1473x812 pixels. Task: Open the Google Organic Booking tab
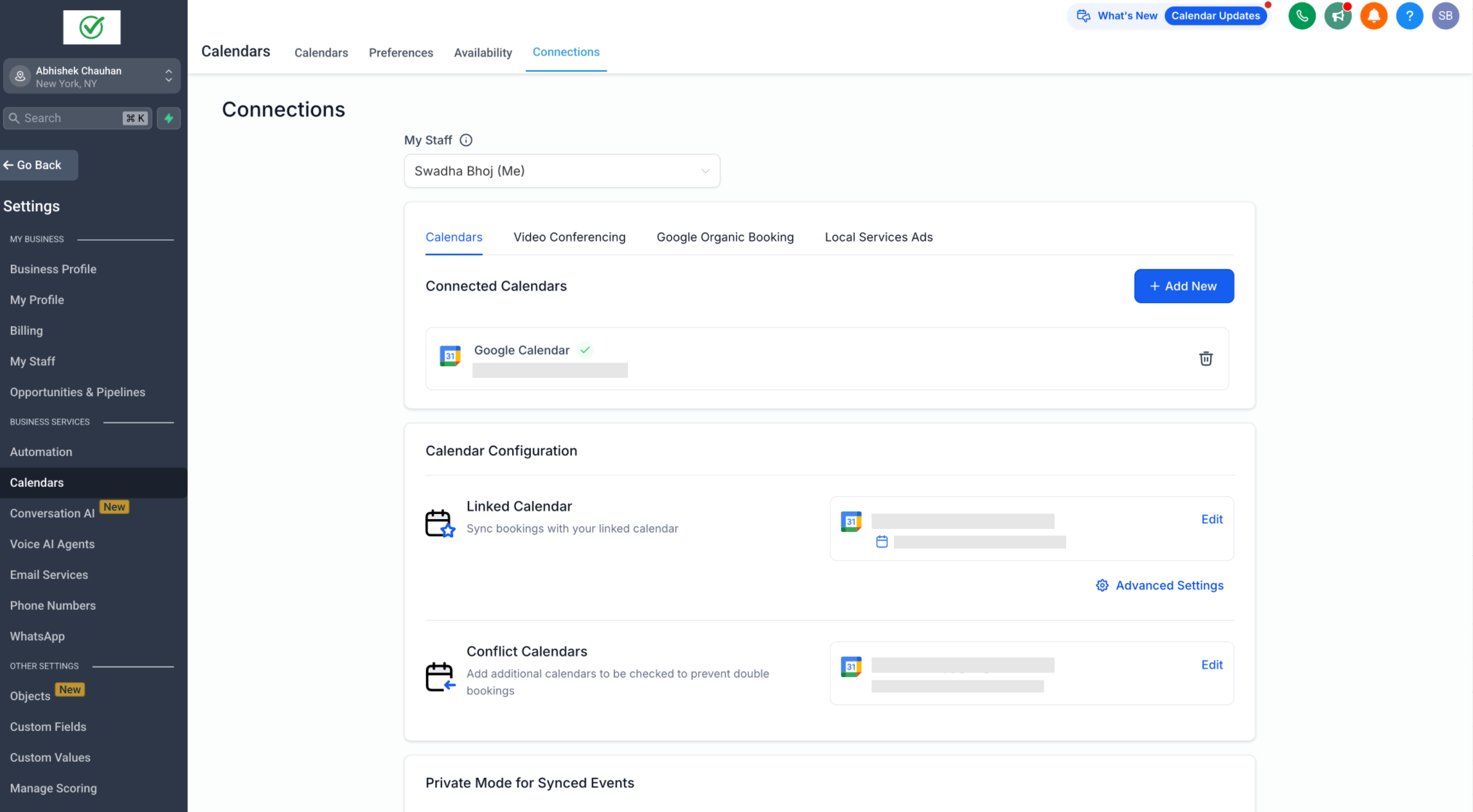coord(724,237)
